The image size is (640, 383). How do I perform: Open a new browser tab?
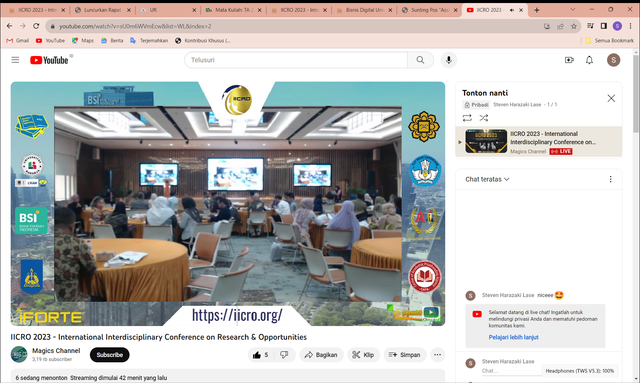click(537, 10)
